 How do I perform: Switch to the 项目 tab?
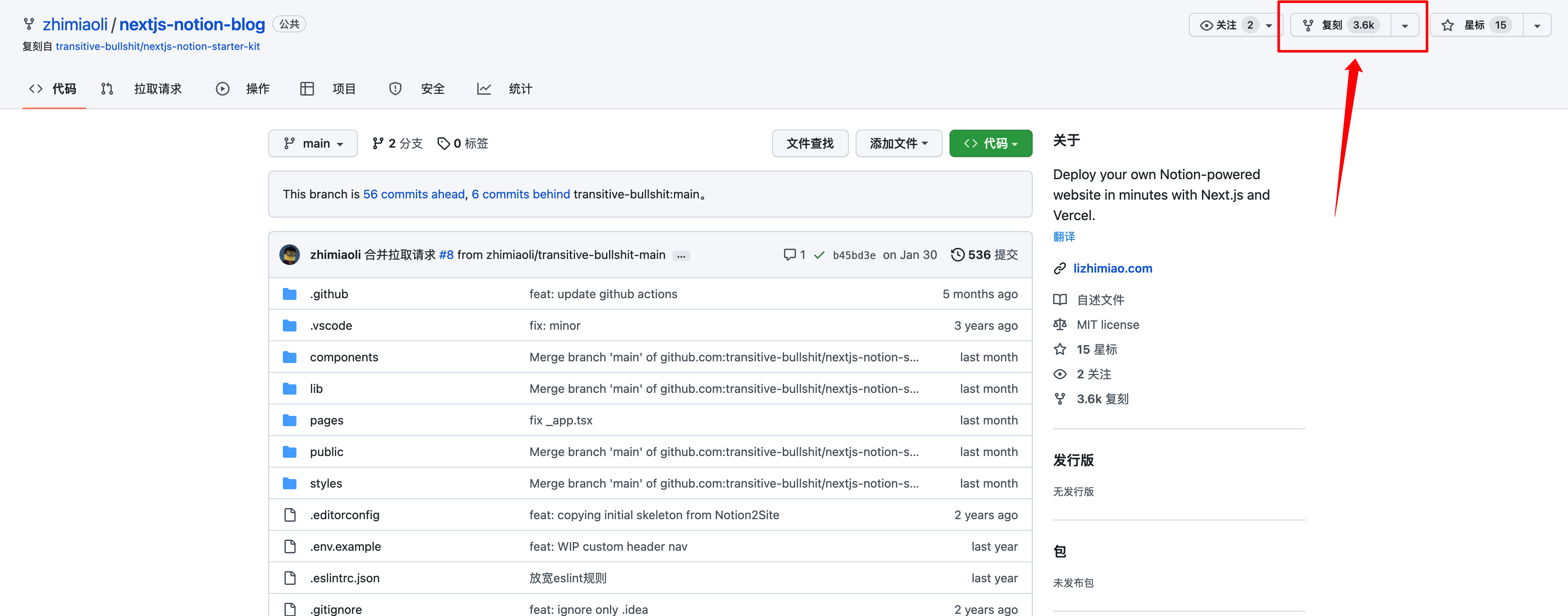coord(328,89)
